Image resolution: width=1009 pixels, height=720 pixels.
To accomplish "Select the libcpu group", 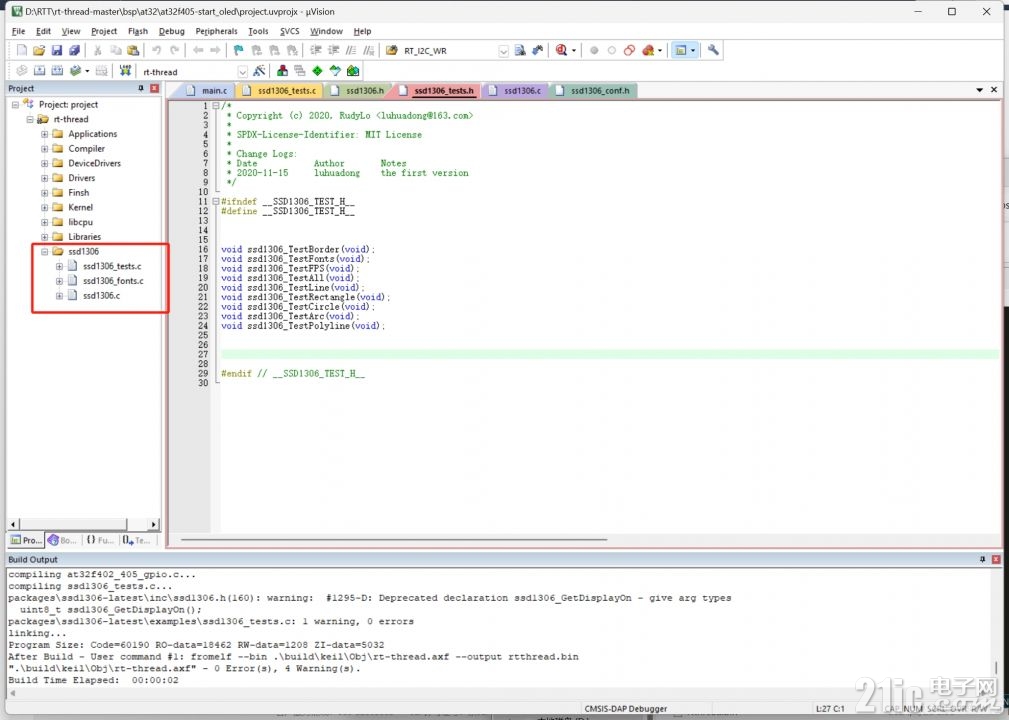I will 80,222.
